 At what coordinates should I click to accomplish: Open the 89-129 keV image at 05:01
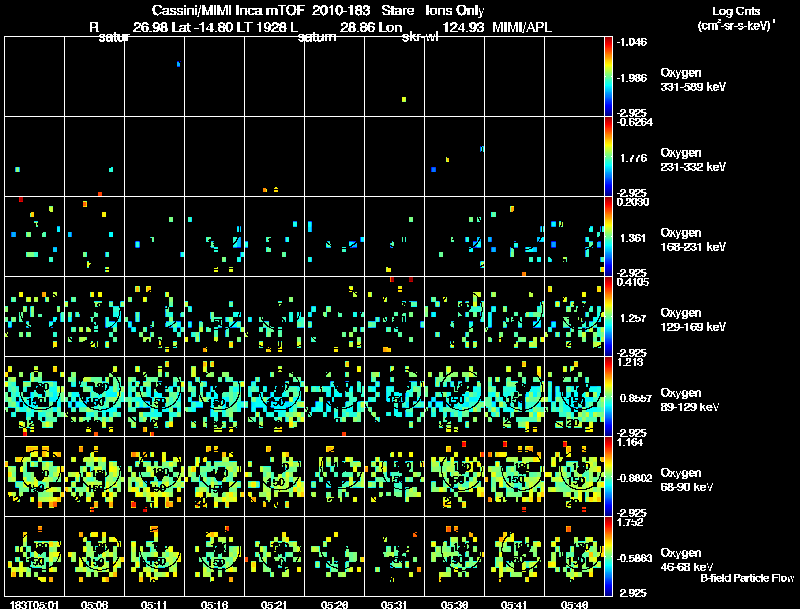point(35,396)
